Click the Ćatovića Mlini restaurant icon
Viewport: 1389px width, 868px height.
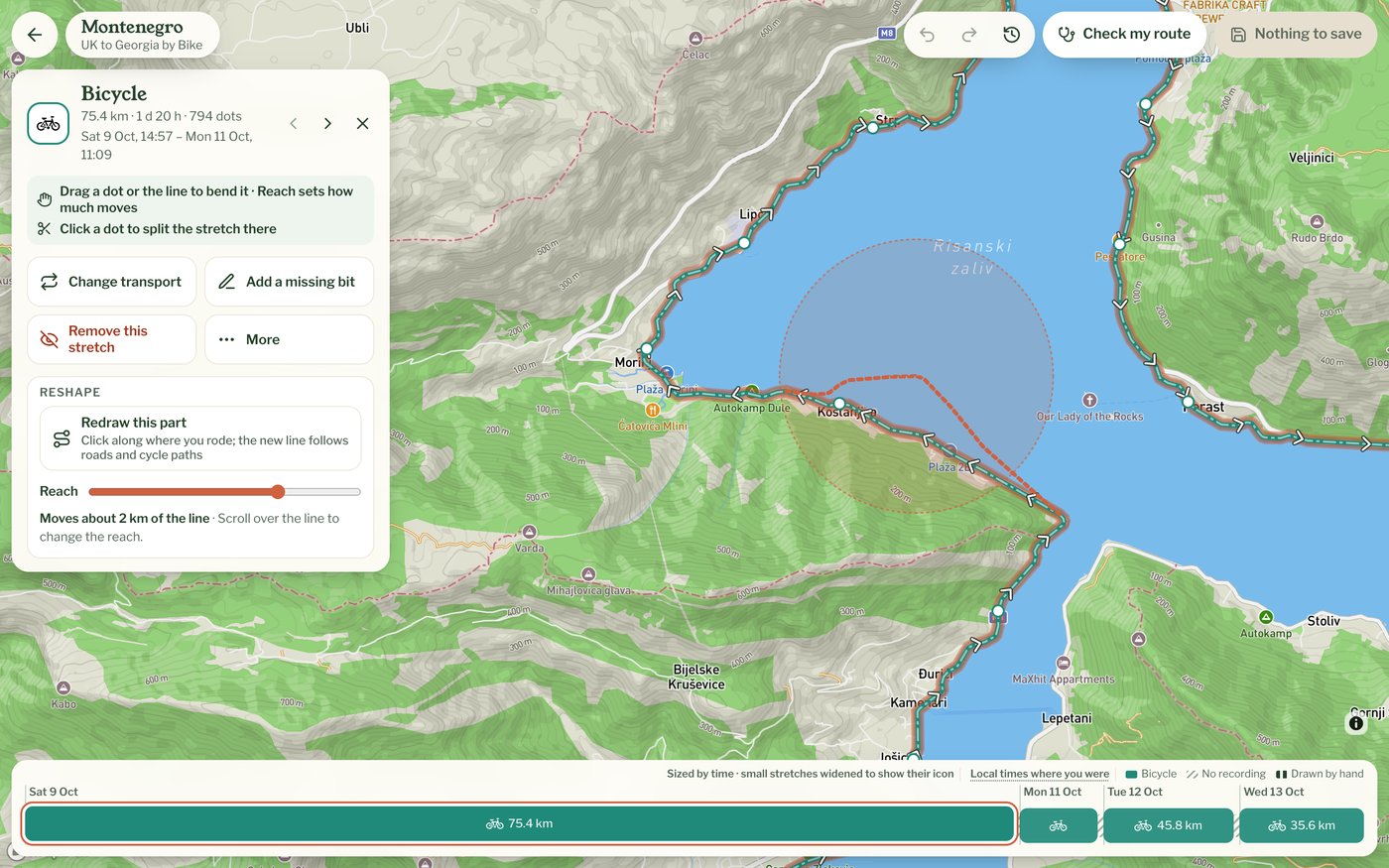652,410
